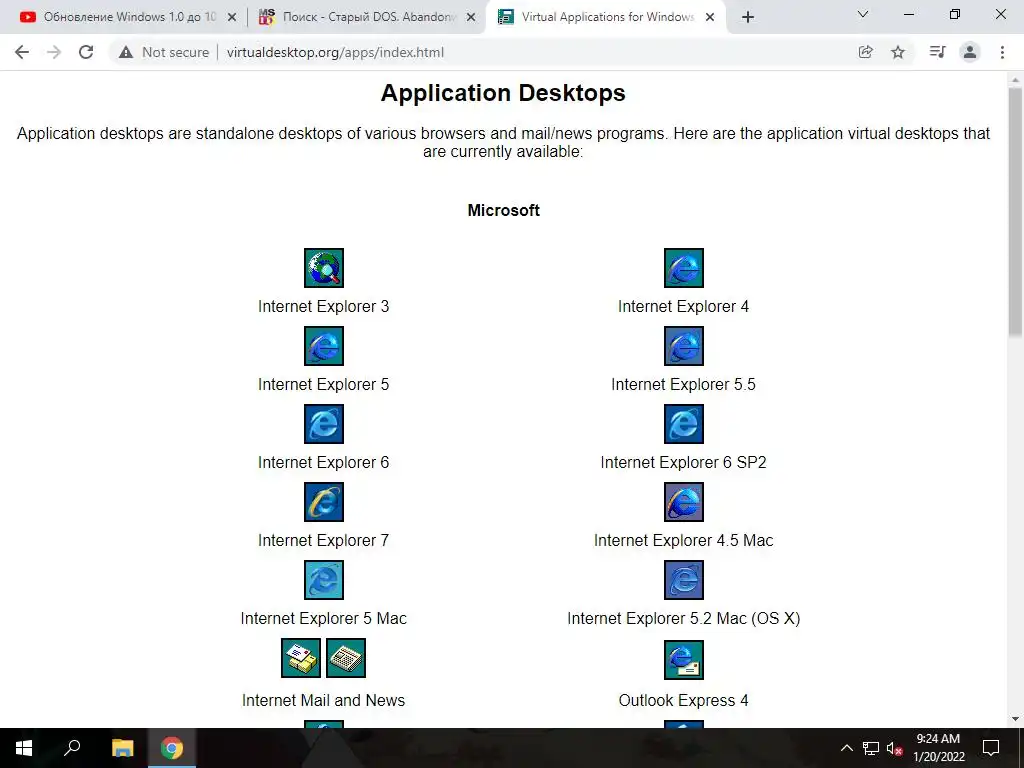Click the Outlook Express 4 label
This screenshot has height=768, width=1024.
[683, 700]
